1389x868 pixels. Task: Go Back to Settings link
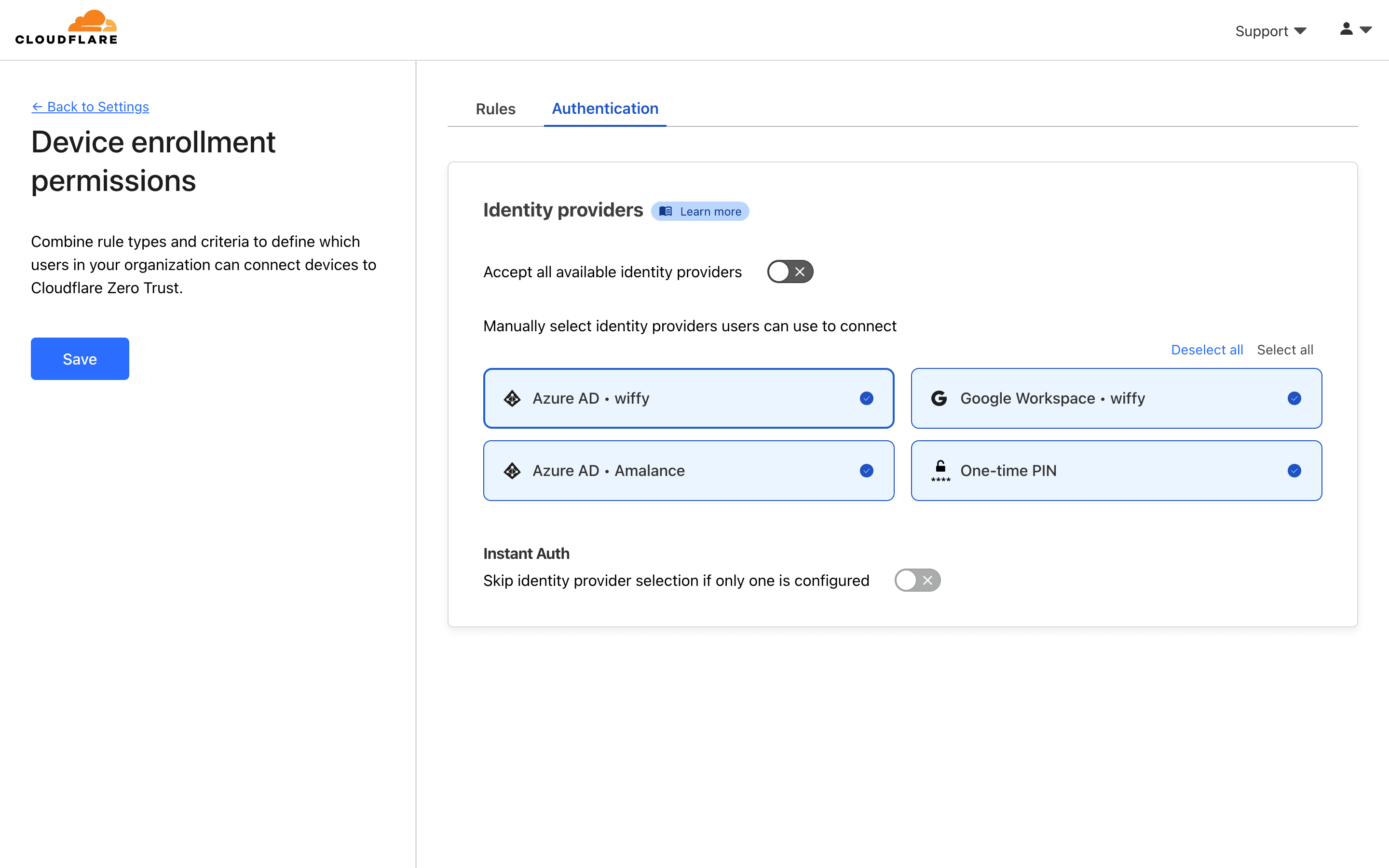[90, 107]
